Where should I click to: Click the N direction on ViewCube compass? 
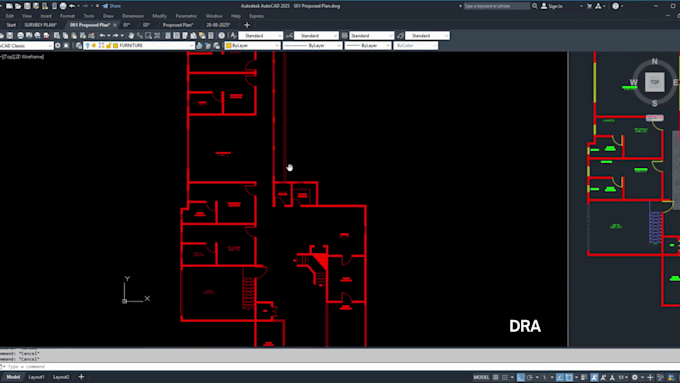coord(654,62)
